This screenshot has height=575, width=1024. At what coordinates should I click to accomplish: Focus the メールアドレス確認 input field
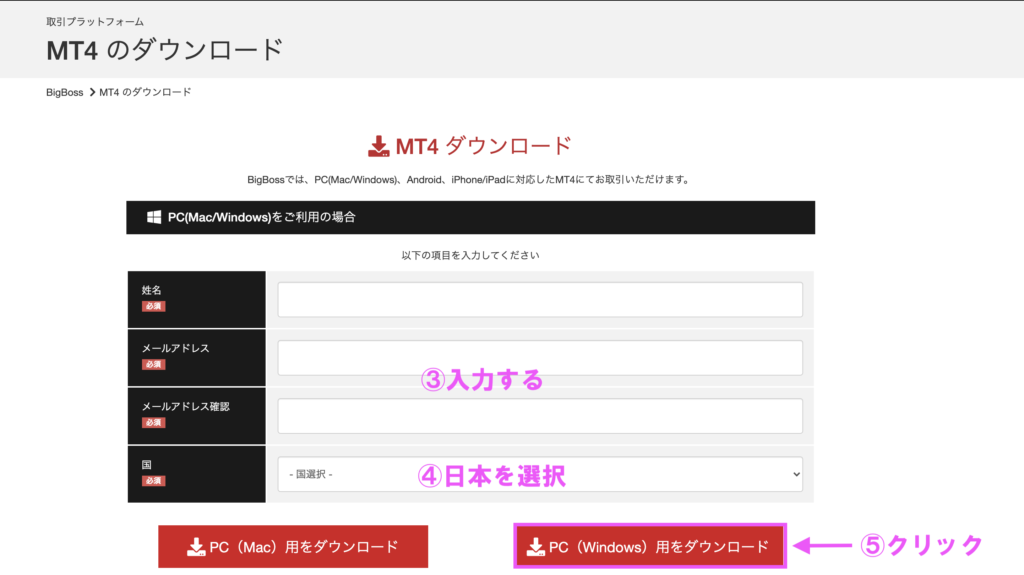tap(540, 416)
